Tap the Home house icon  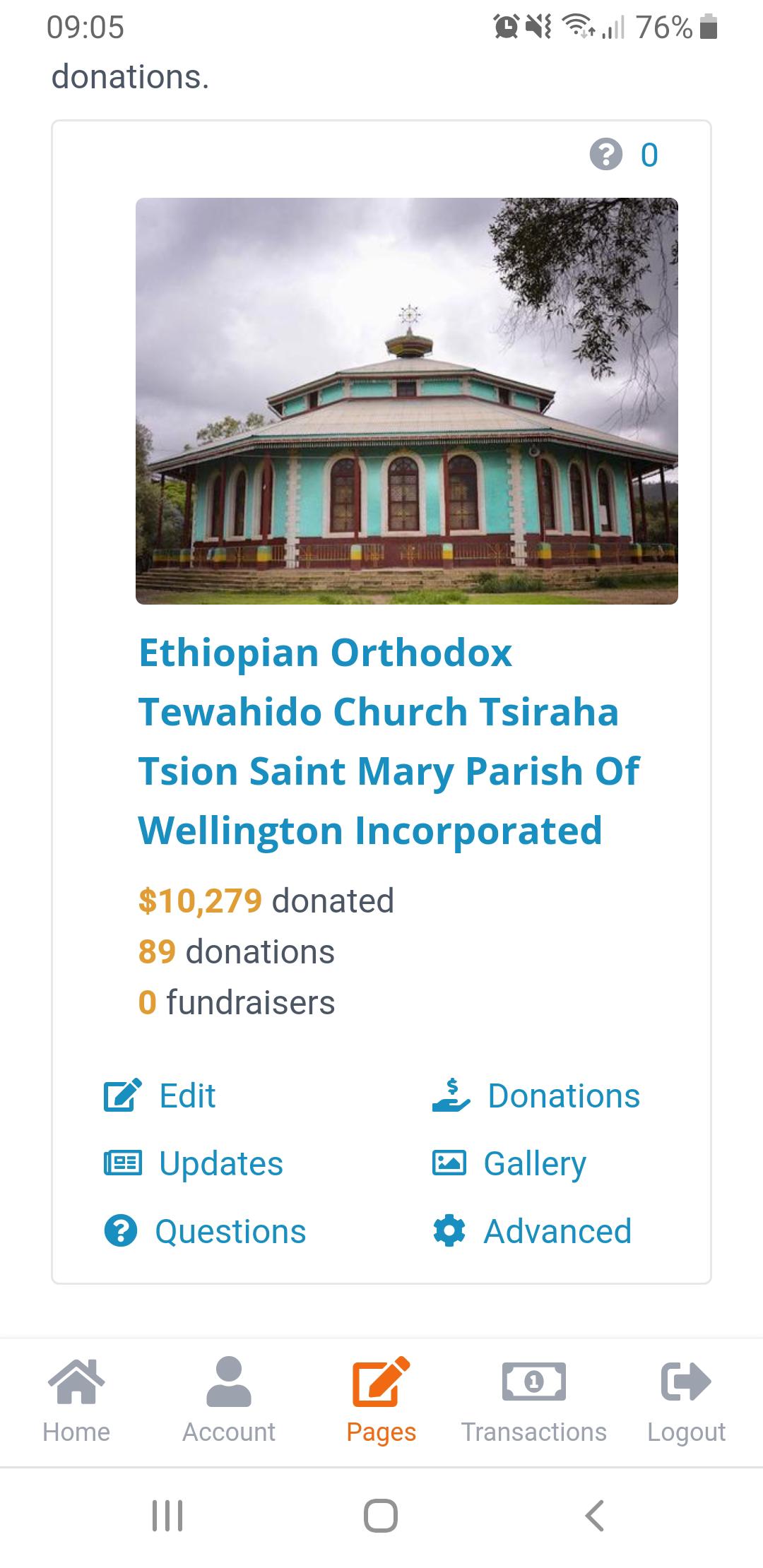coord(76,1380)
